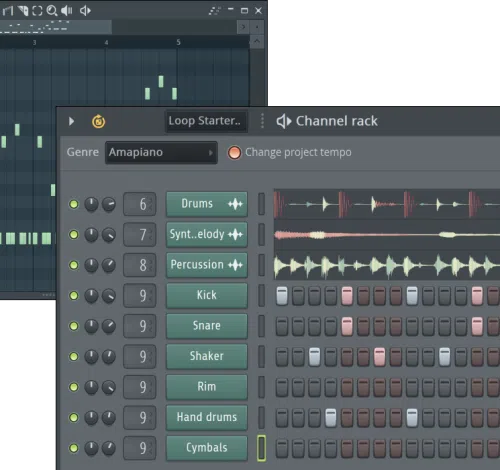Mute the Drums channel with its green LED

point(74,204)
